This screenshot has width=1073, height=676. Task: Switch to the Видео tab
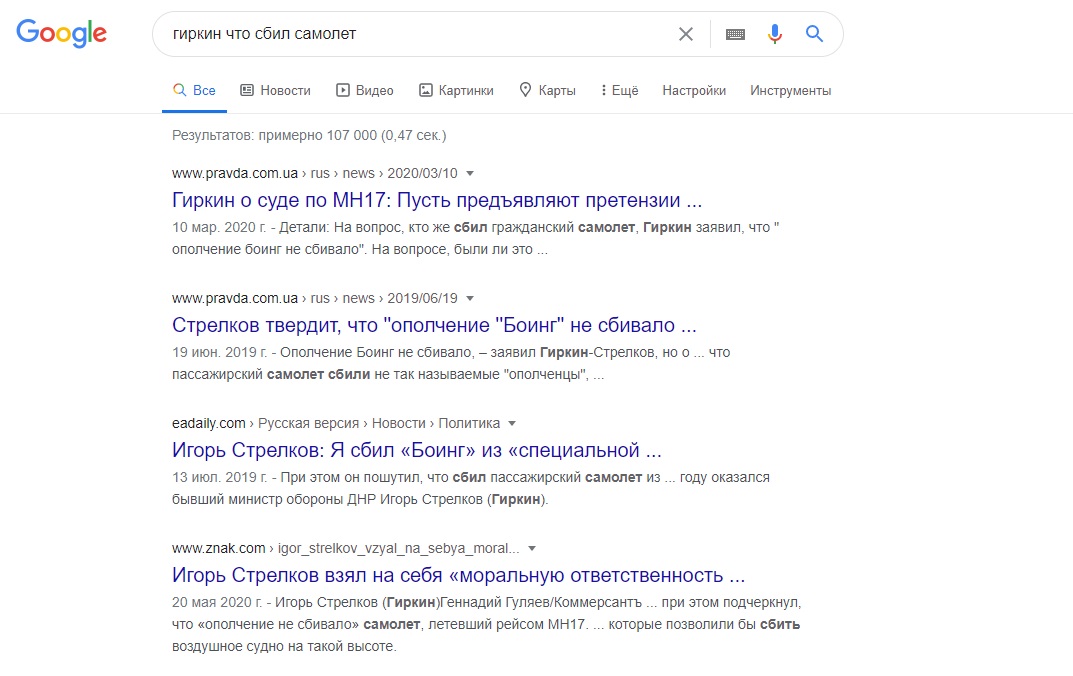point(365,90)
